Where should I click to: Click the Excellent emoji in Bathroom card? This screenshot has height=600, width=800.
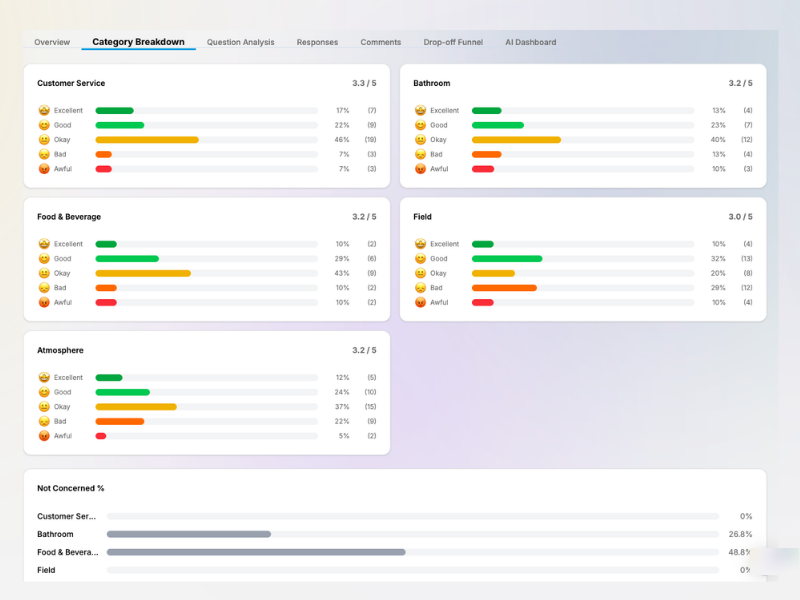click(420, 110)
